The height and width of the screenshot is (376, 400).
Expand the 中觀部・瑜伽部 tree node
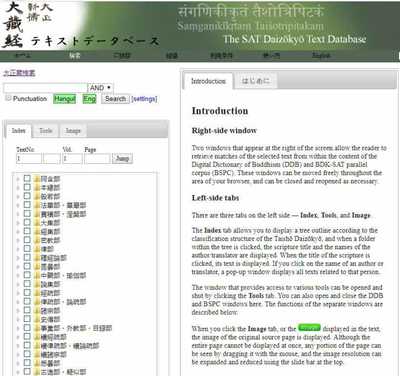(18, 276)
